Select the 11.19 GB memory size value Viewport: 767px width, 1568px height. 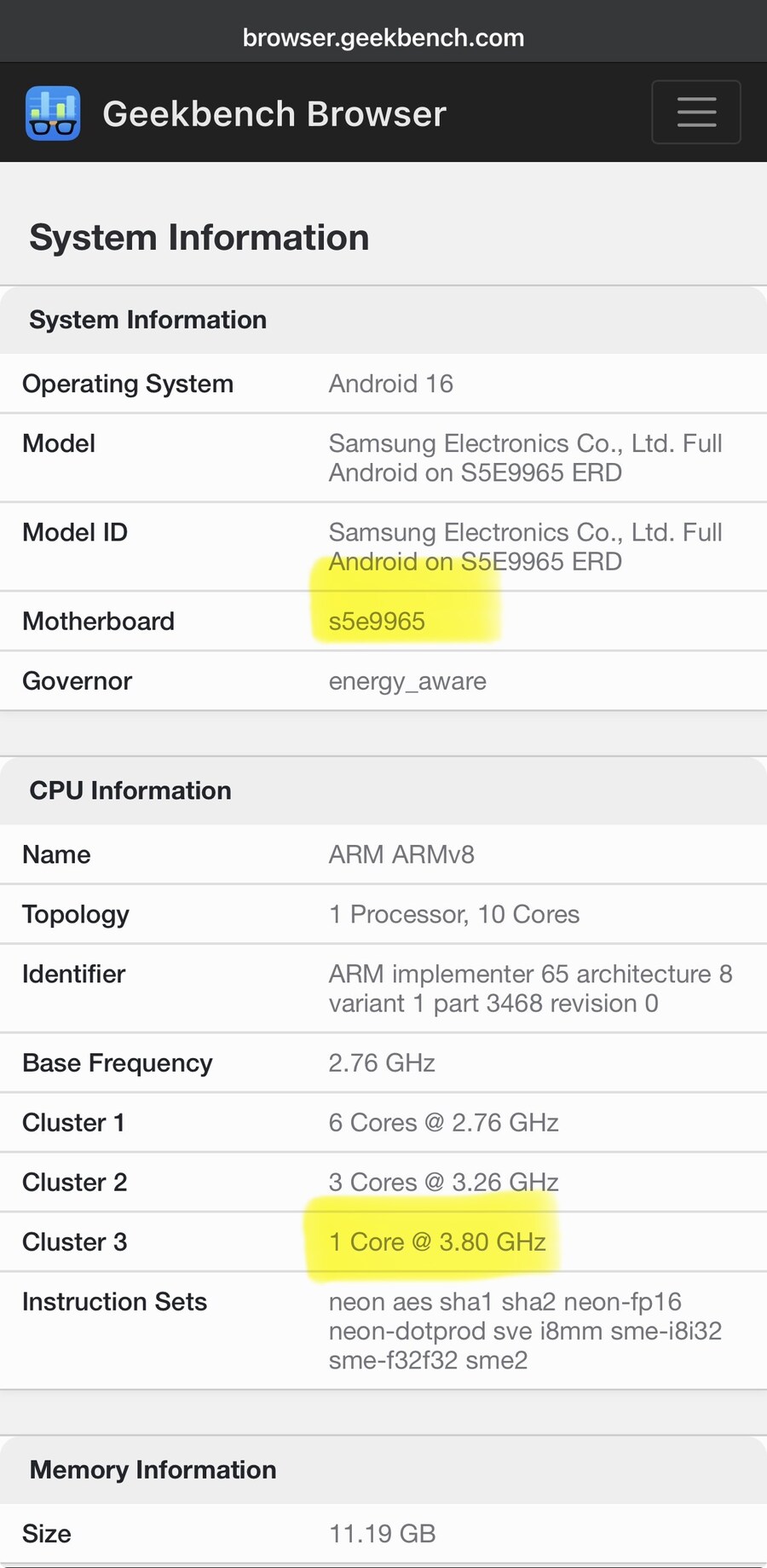382,1534
